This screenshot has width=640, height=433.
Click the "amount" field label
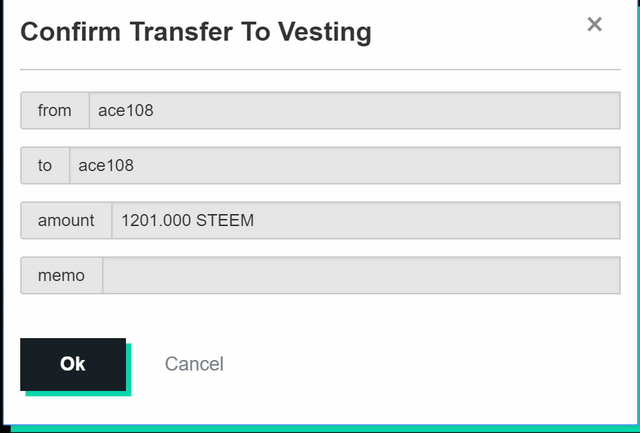click(x=66, y=220)
